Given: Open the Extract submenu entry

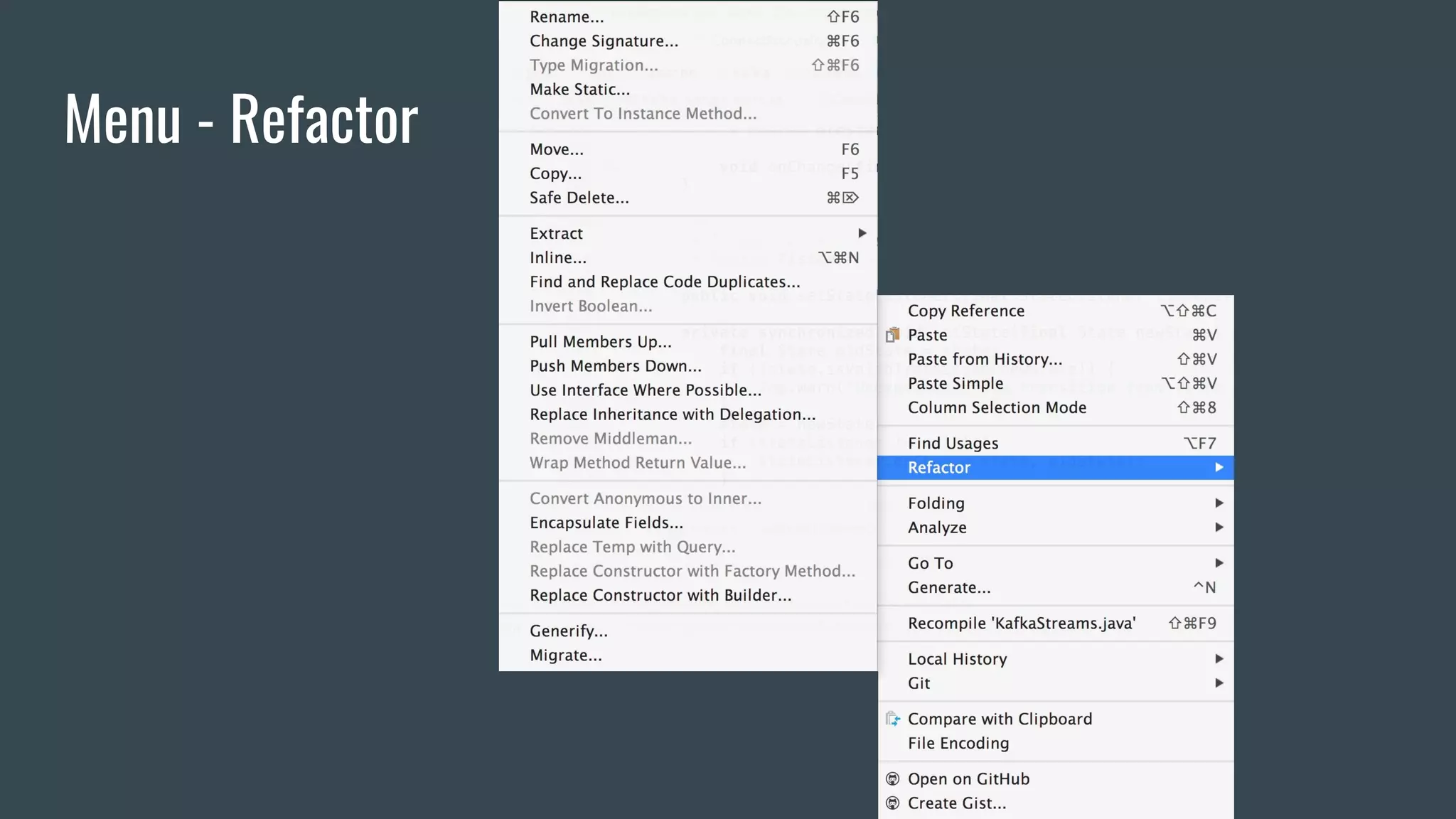Looking at the screenshot, I should point(688,233).
